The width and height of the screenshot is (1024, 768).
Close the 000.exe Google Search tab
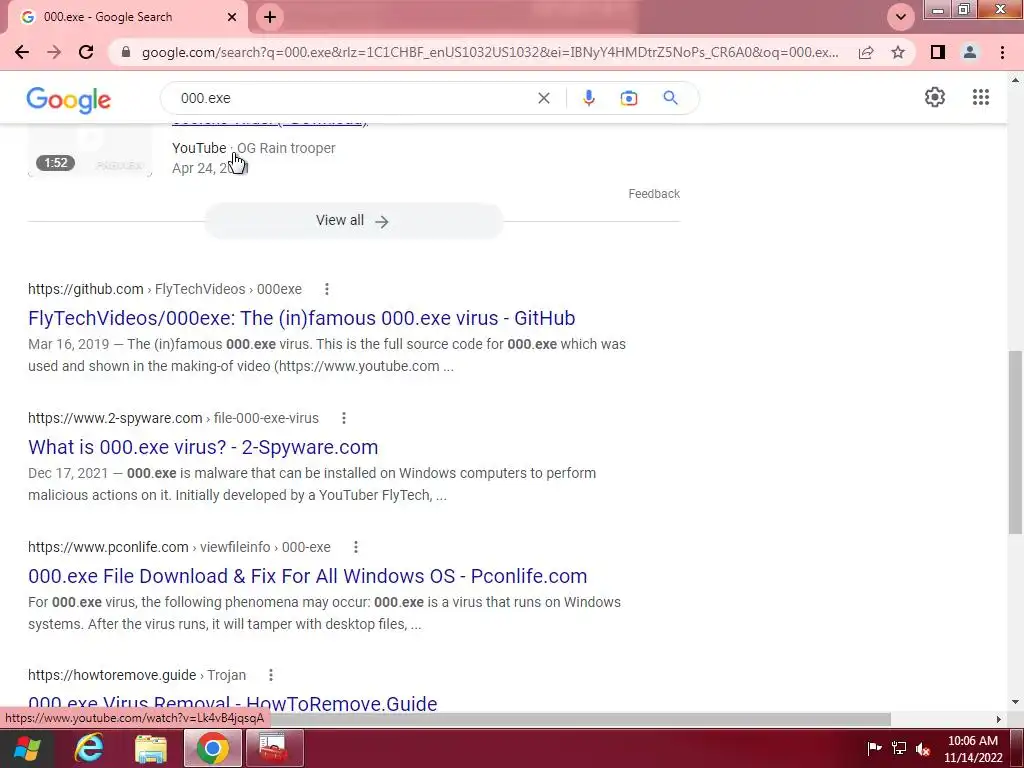pos(232,17)
